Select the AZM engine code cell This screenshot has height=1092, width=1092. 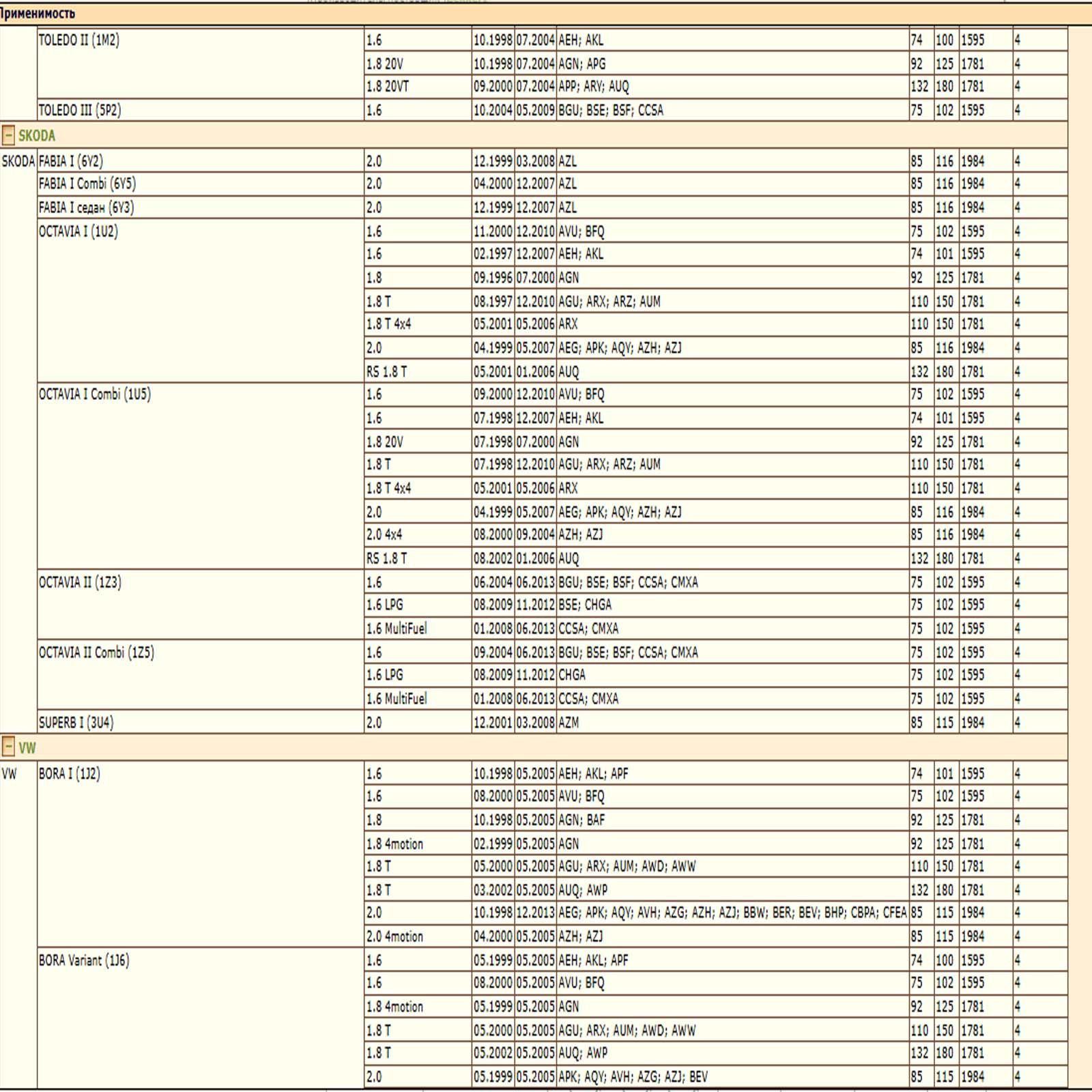[569, 723]
